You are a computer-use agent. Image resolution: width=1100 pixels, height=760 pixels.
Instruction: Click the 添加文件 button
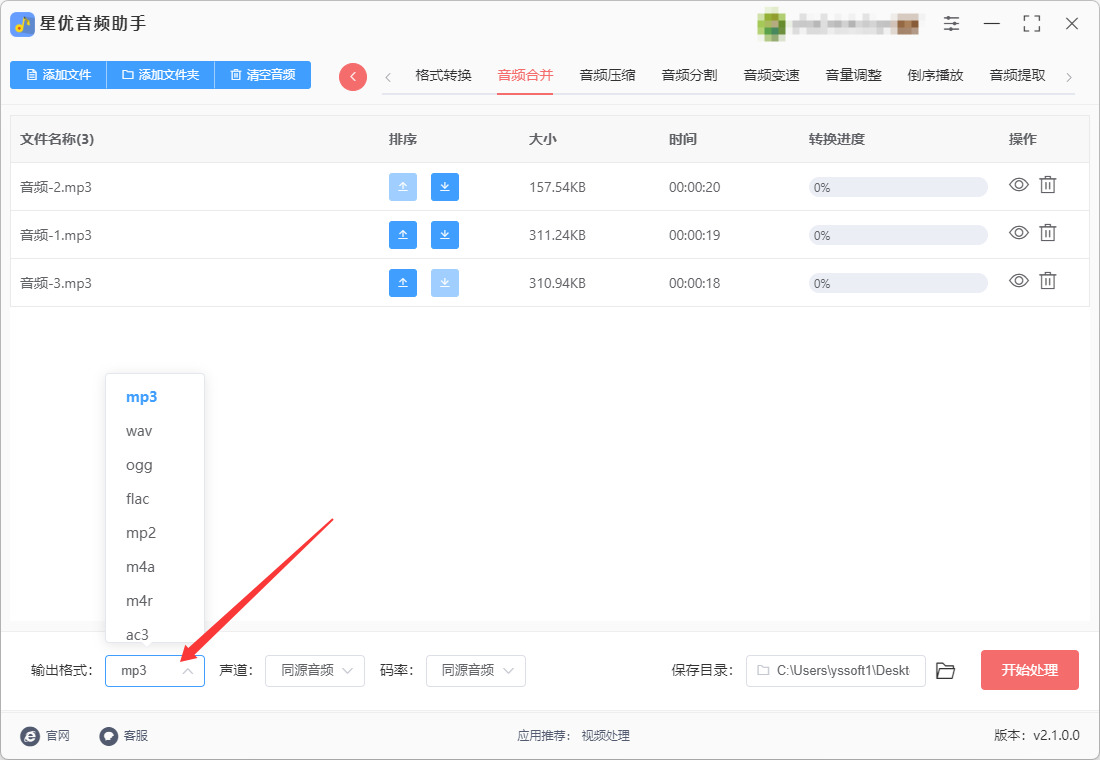tap(58, 75)
